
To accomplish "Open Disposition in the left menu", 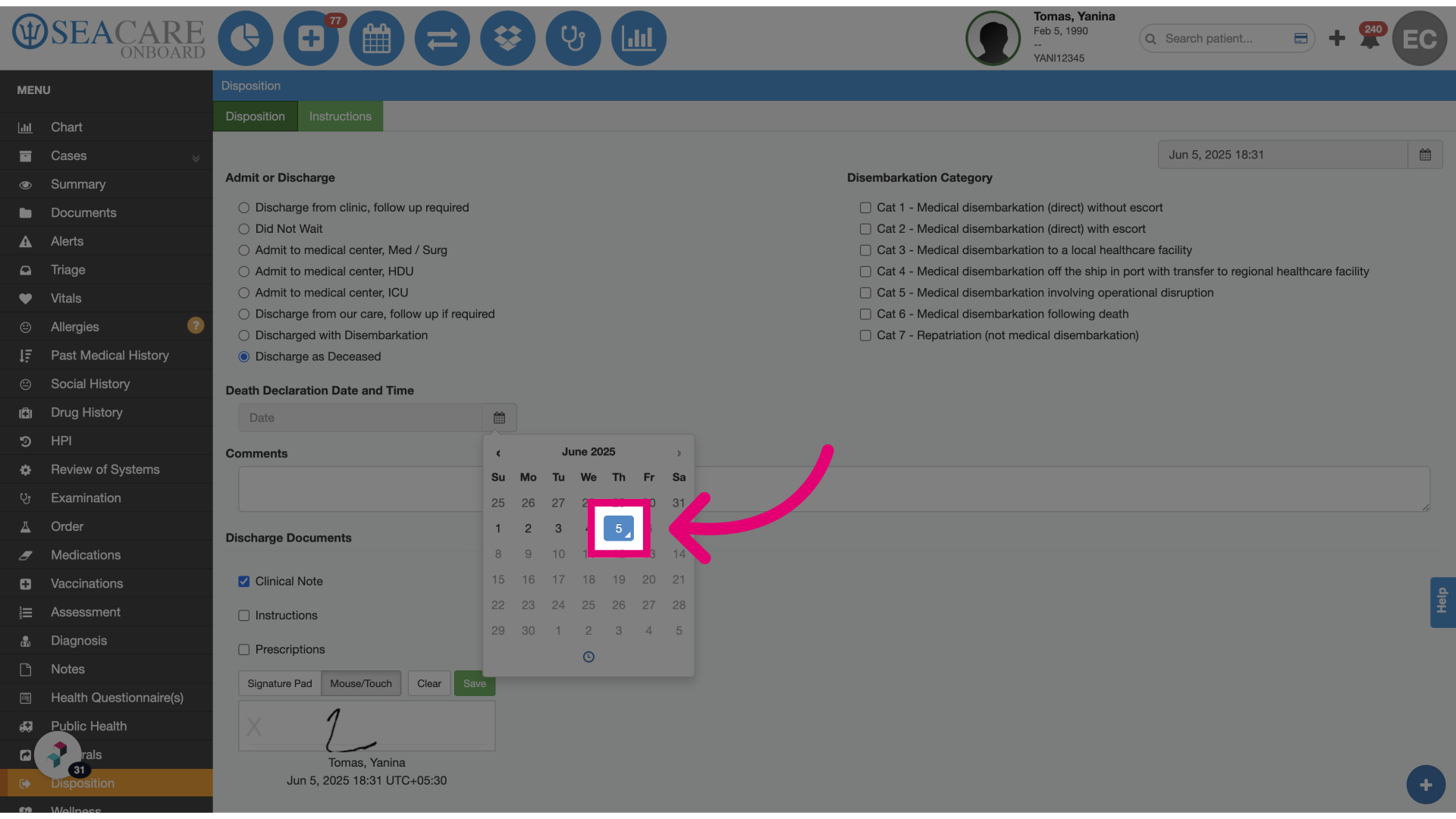I will (x=106, y=783).
